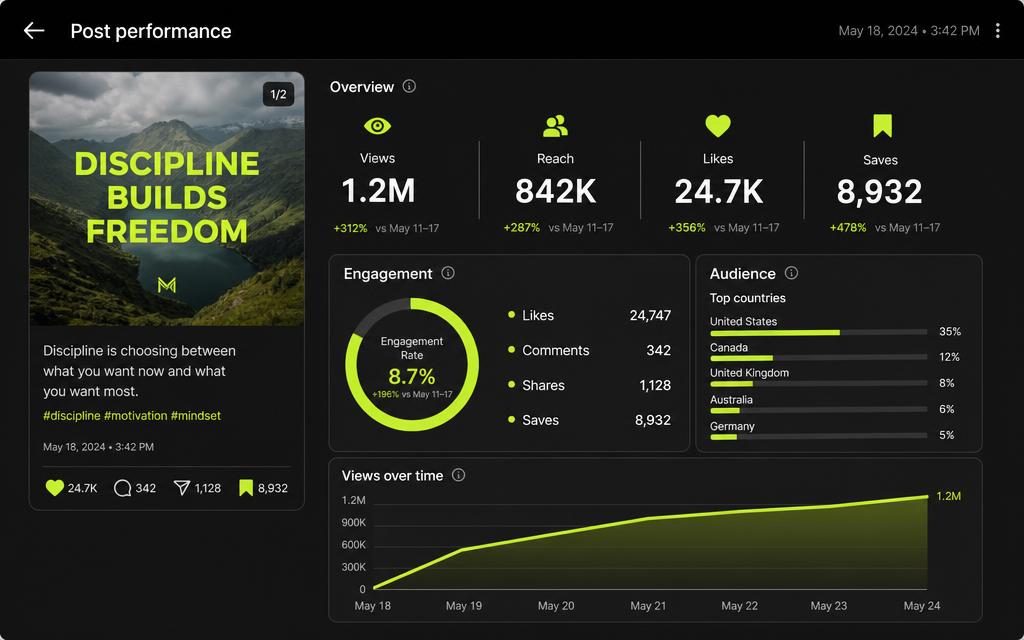Click the 8,932 Saves value in Overview
Screen dimensions: 1024x640
pos(880,191)
